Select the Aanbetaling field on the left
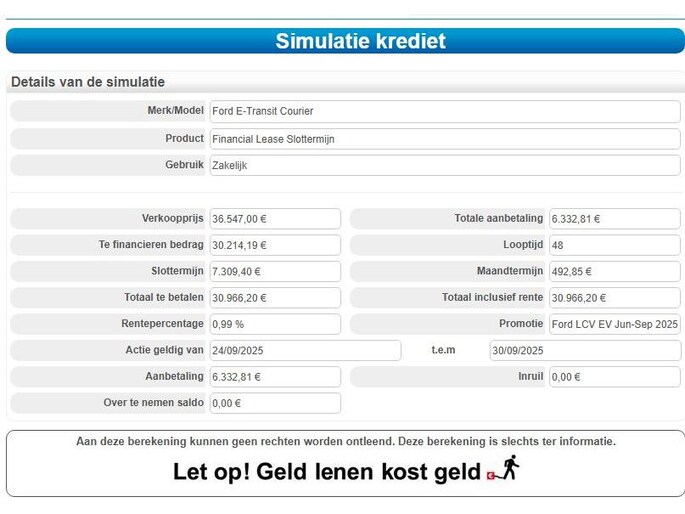This screenshot has width=685, height=514. tap(274, 377)
